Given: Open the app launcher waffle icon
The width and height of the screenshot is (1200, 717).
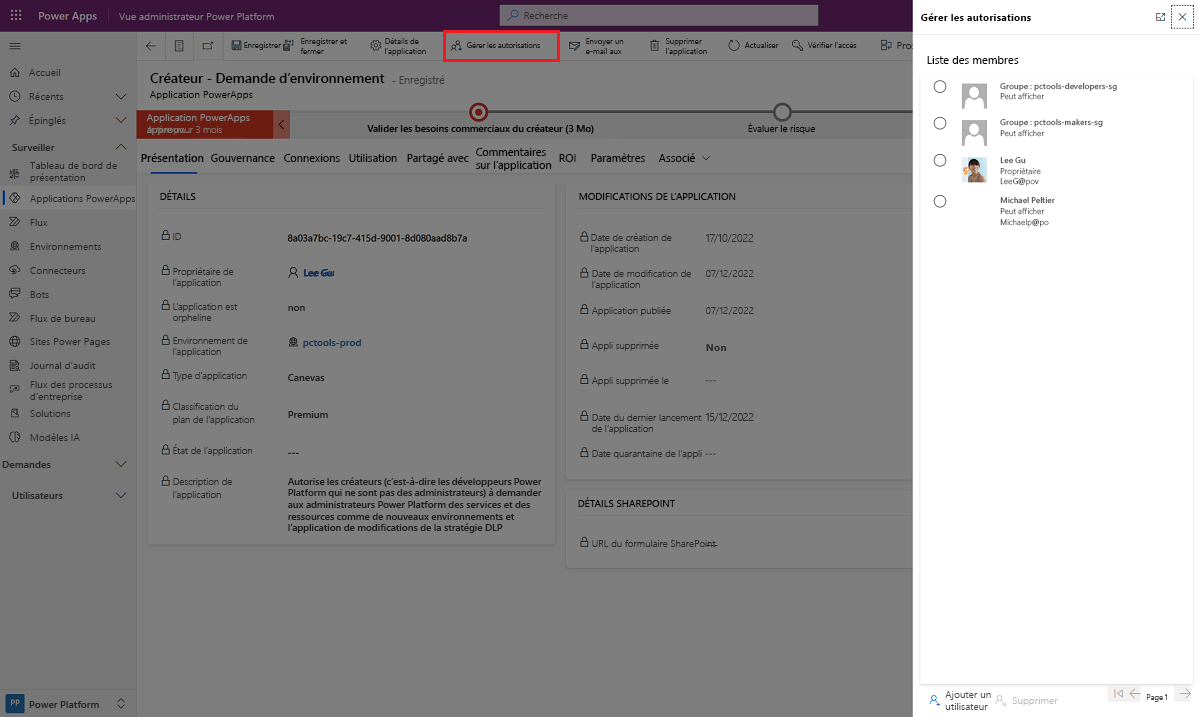Looking at the screenshot, I should tap(15, 16).
